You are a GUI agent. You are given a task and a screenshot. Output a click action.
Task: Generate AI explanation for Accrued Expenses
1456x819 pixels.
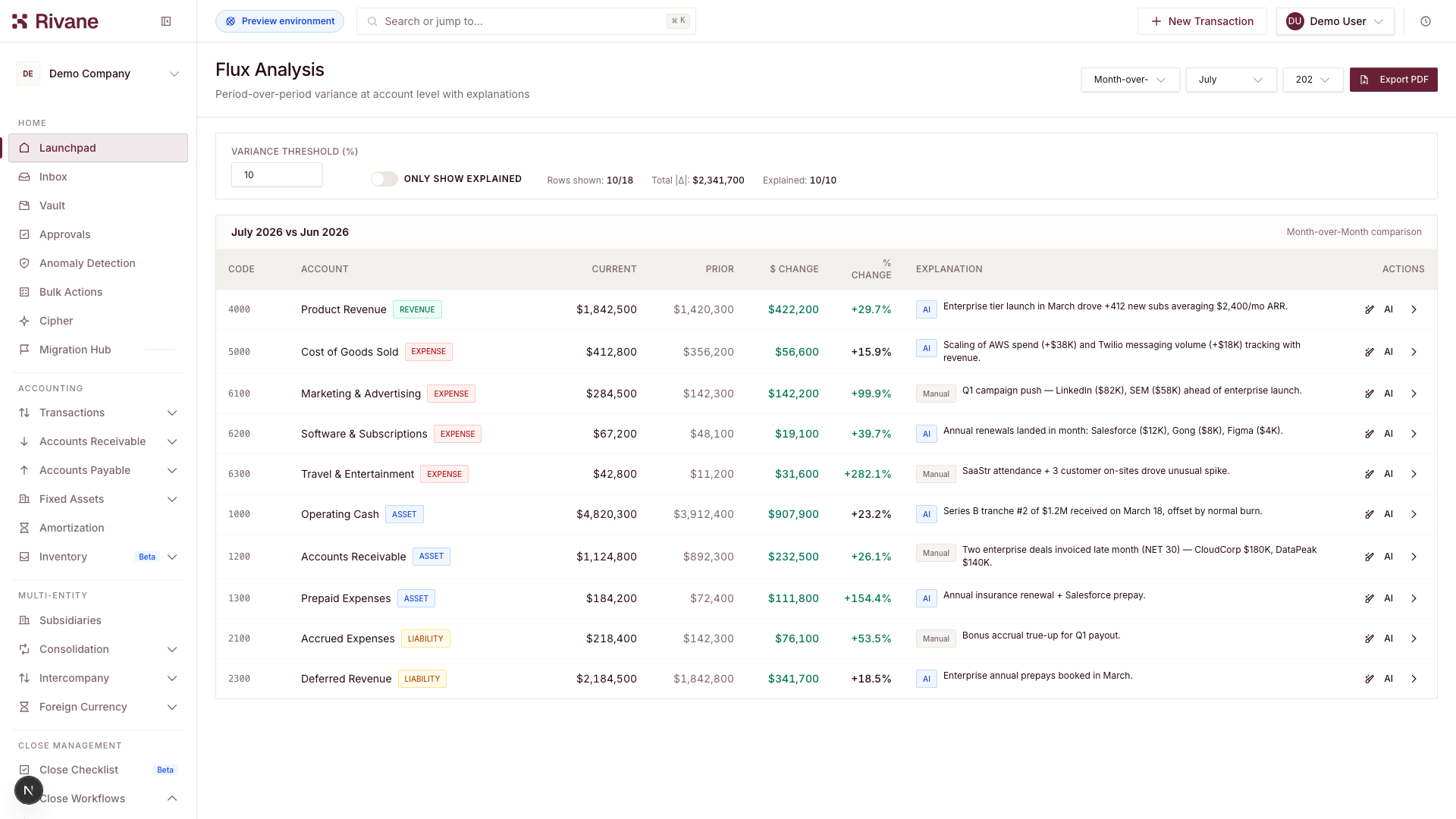pos(1389,639)
